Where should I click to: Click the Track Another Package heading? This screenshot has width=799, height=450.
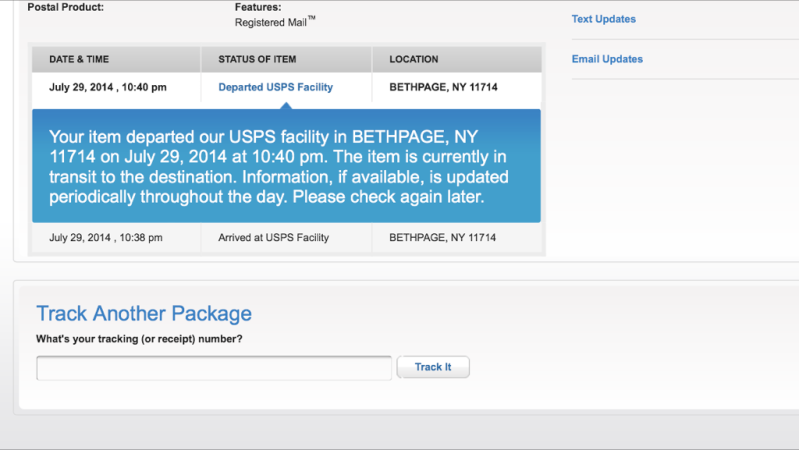[x=144, y=313]
